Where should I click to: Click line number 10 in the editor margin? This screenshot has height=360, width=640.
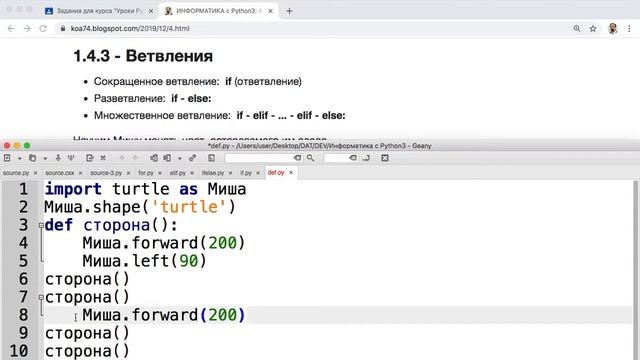[x=19, y=351]
